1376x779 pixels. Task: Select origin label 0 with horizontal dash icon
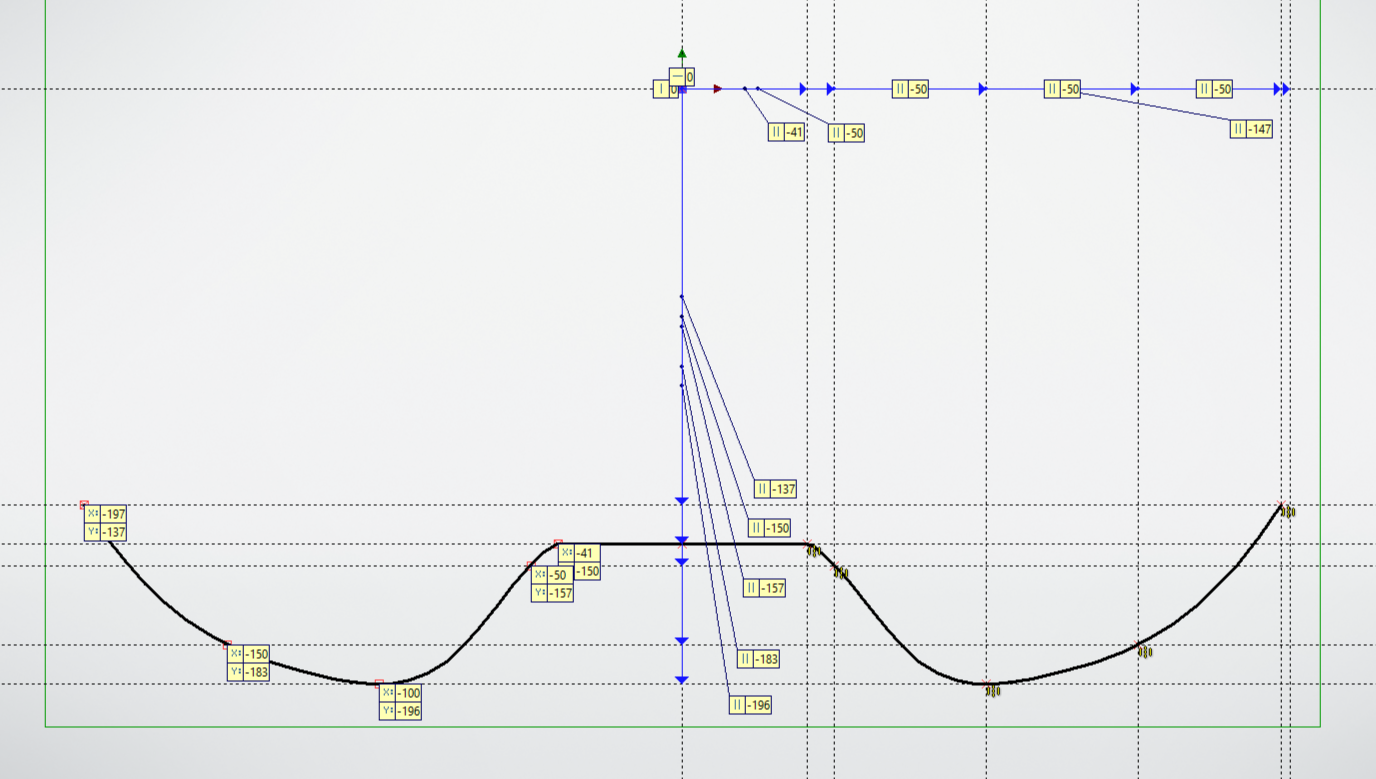682,77
